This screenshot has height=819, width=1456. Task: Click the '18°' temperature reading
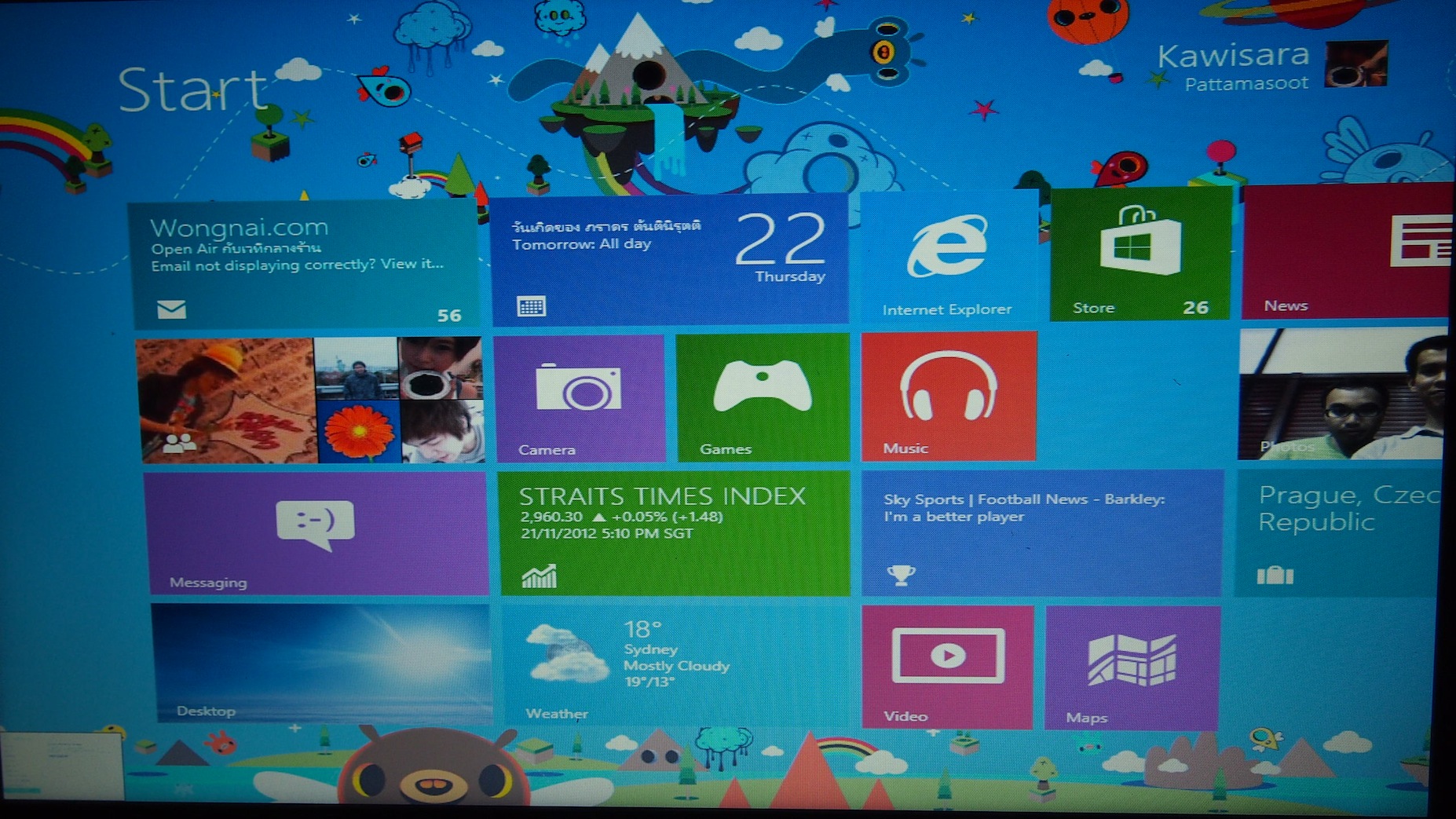(642, 629)
